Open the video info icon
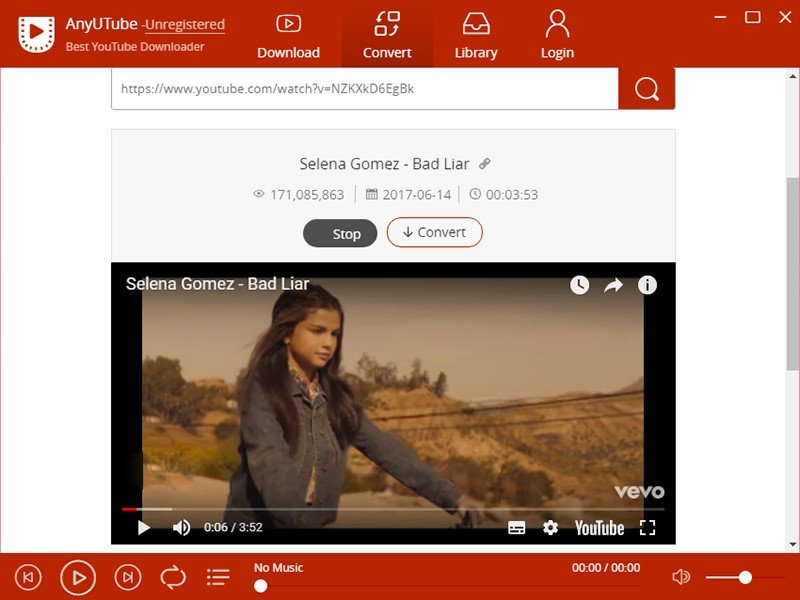Image resolution: width=800 pixels, height=600 pixels. pyautogui.click(x=647, y=285)
